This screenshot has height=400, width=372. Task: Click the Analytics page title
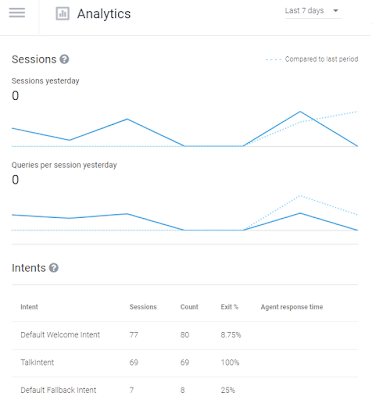click(x=104, y=14)
